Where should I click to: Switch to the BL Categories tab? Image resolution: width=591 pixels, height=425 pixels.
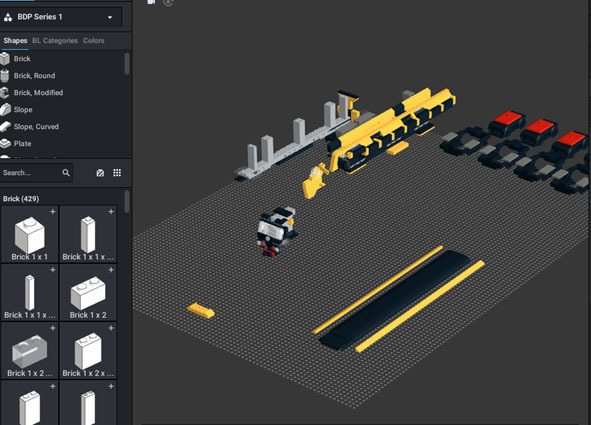pyautogui.click(x=55, y=41)
